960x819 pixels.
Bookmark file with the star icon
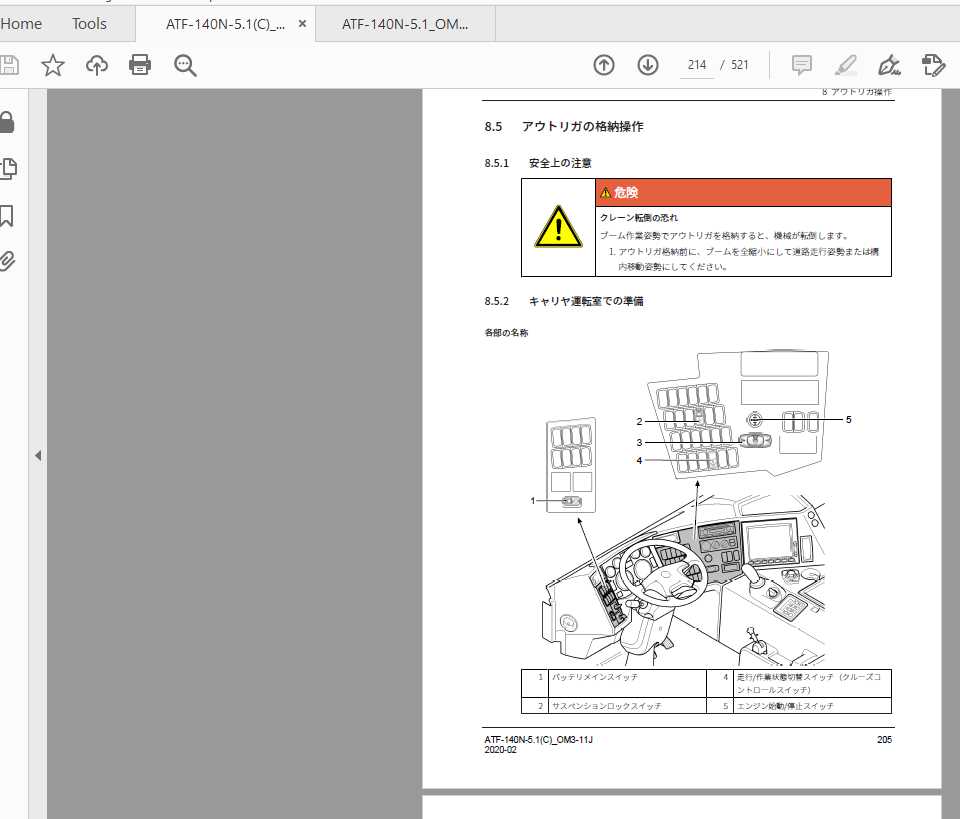tap(53, 65)
